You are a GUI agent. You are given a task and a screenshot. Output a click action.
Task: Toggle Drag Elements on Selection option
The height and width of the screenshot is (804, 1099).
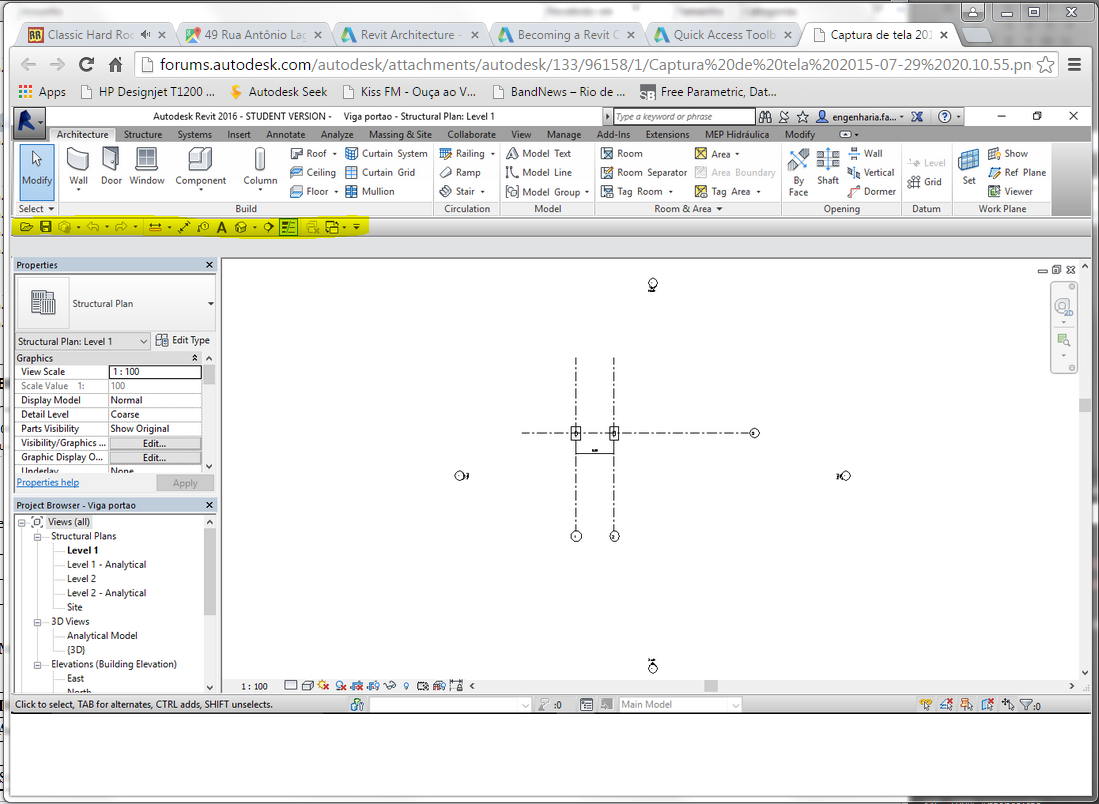point(1008,704)
